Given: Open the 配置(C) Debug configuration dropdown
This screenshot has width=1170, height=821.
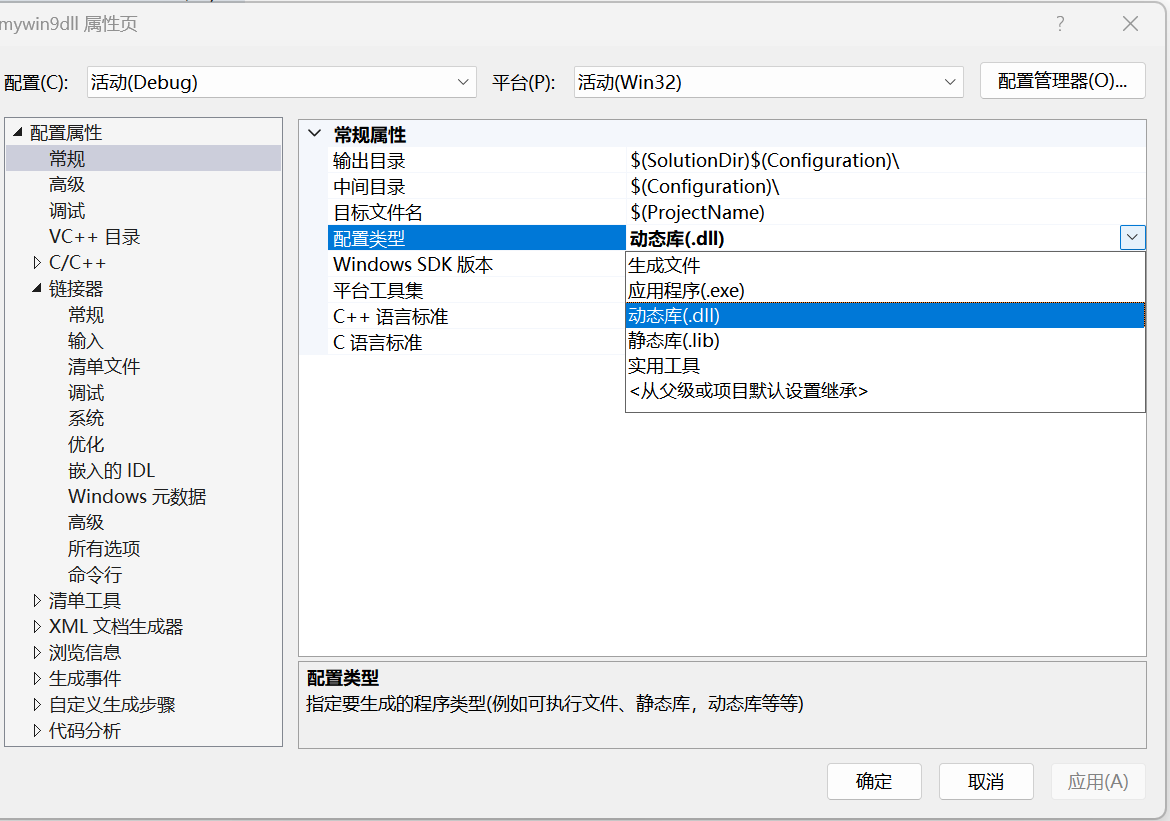Looking at the screenshot, I should [x=281, y=82].
